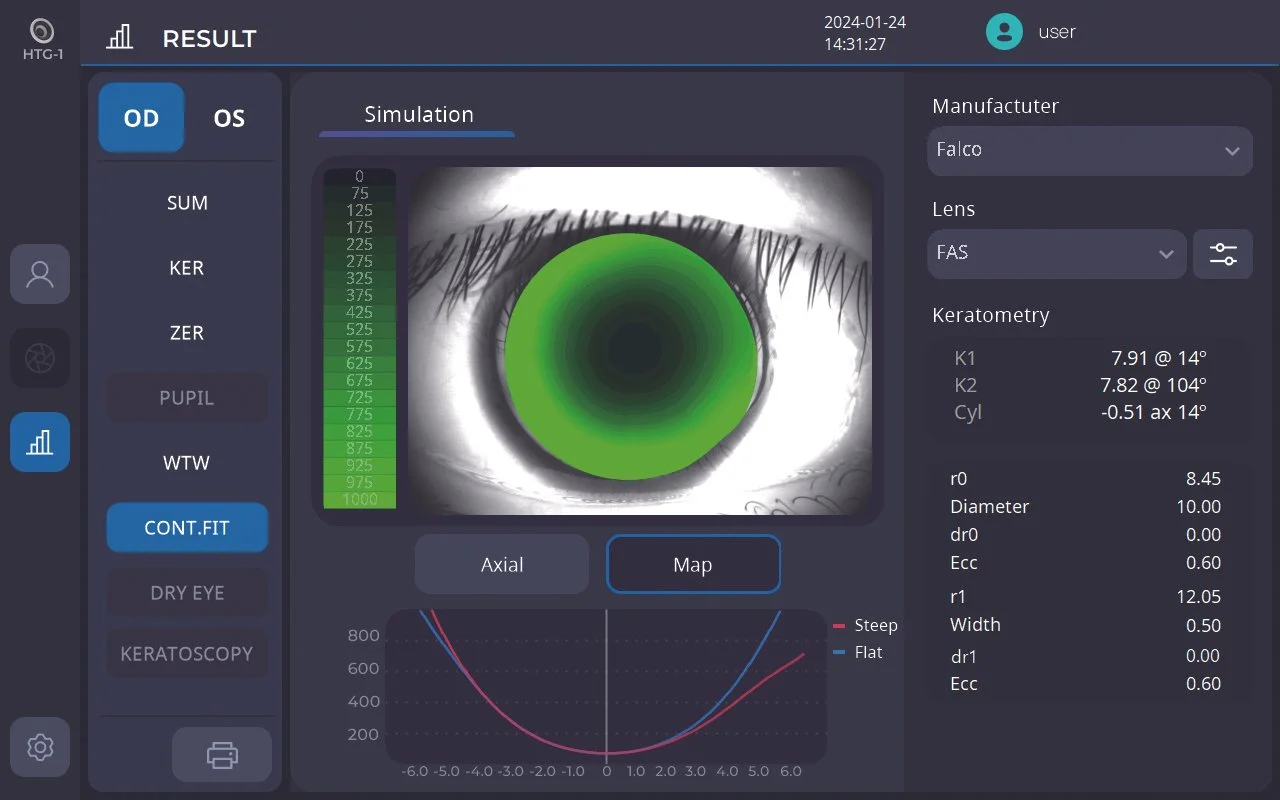This screenshot has width=1280, height=800.
Task: Open WTW results section
Action: (x=187, y=463)
